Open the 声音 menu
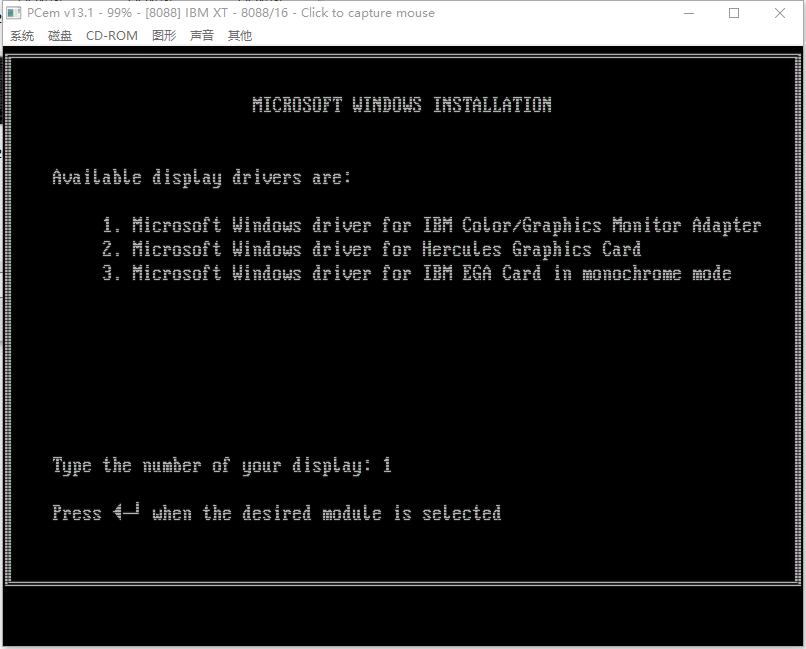The height and width of the screenshot is (649, 806). coord(202,35)
